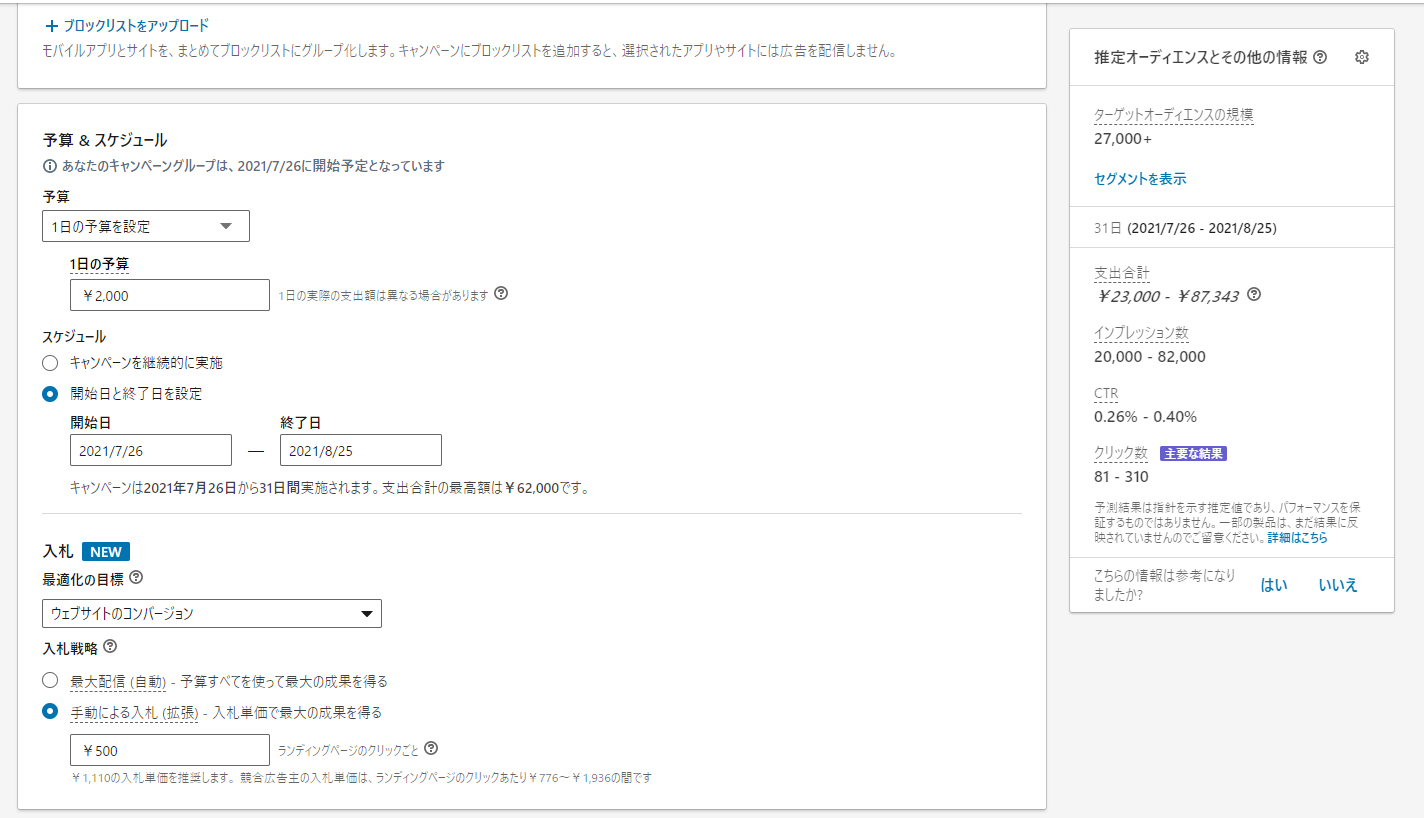Click はい feedback button
This screenshot has width=1424, height=818.
pyautogui.click(x=1274, y=585)
